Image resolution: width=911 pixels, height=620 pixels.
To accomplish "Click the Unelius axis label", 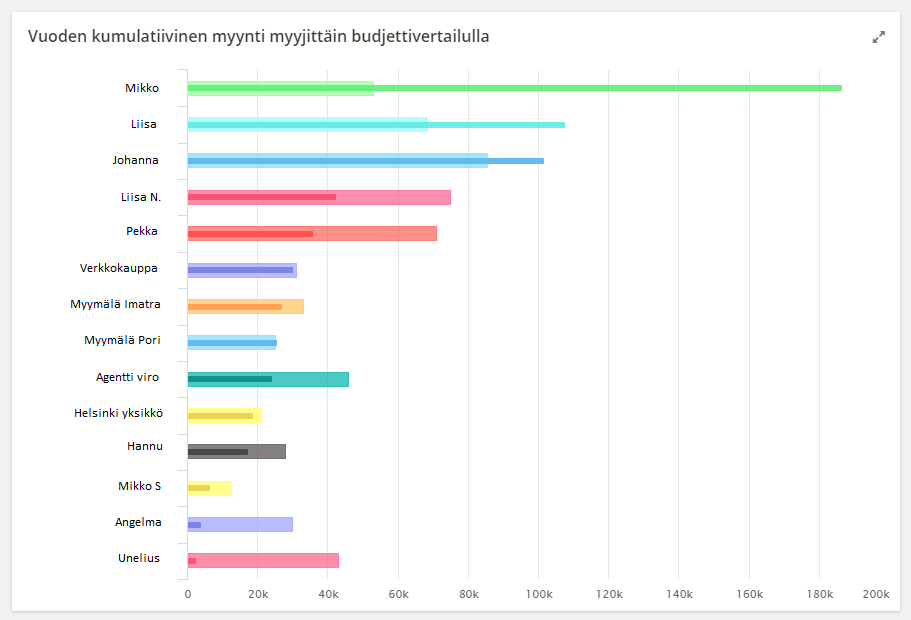I will coord(138,558).
